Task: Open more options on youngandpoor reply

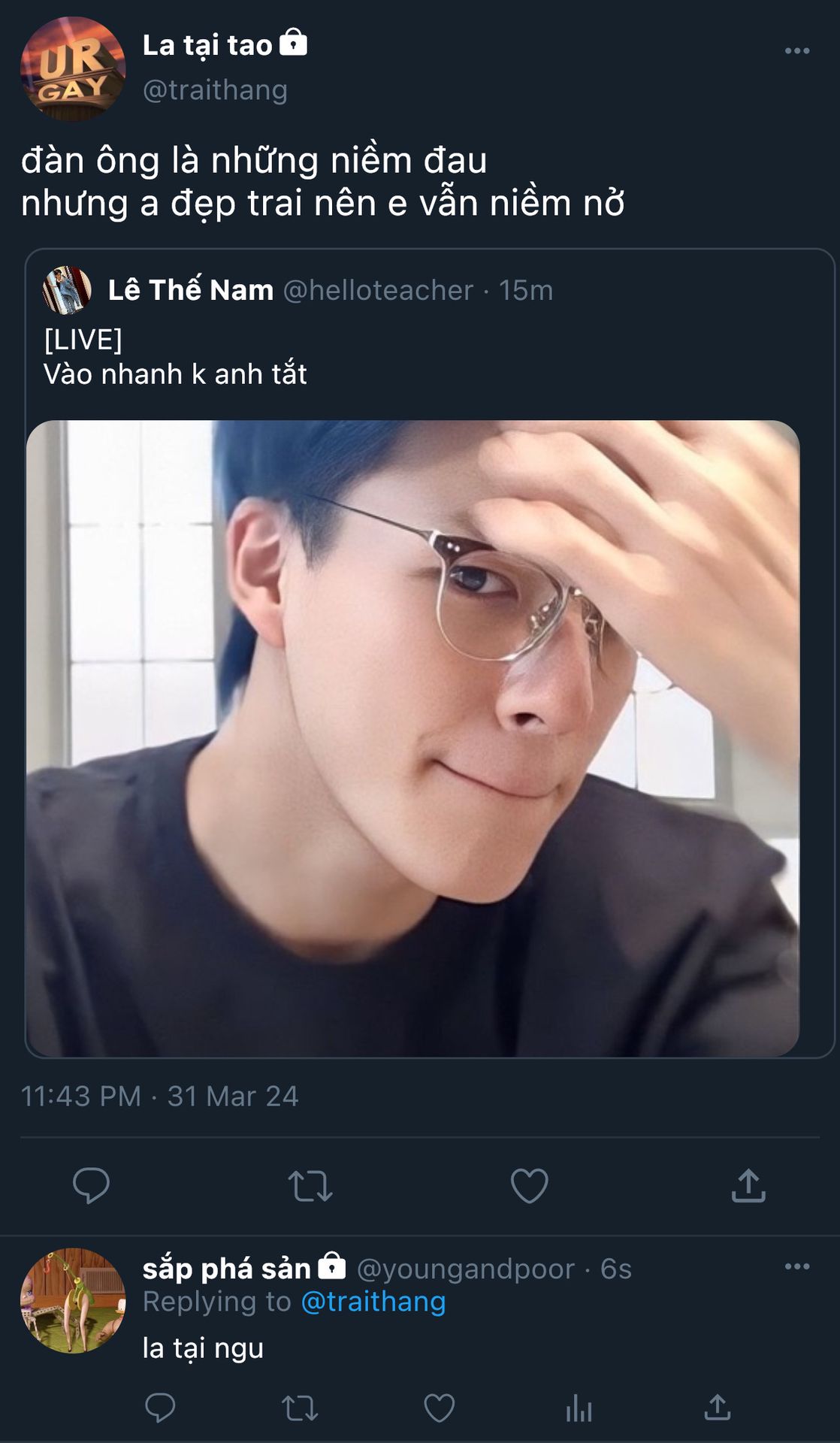Action: pos(796,1266)
